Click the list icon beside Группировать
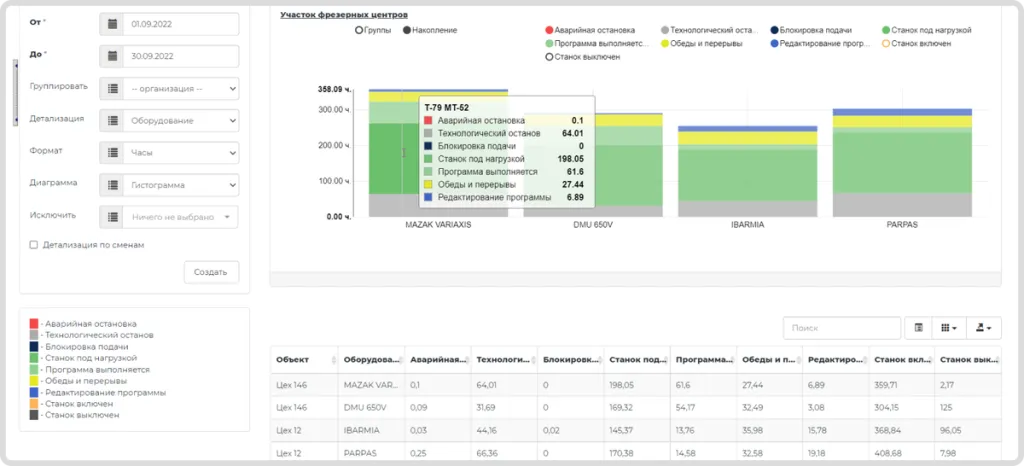The image size is (1024, 466). [112, 89]
